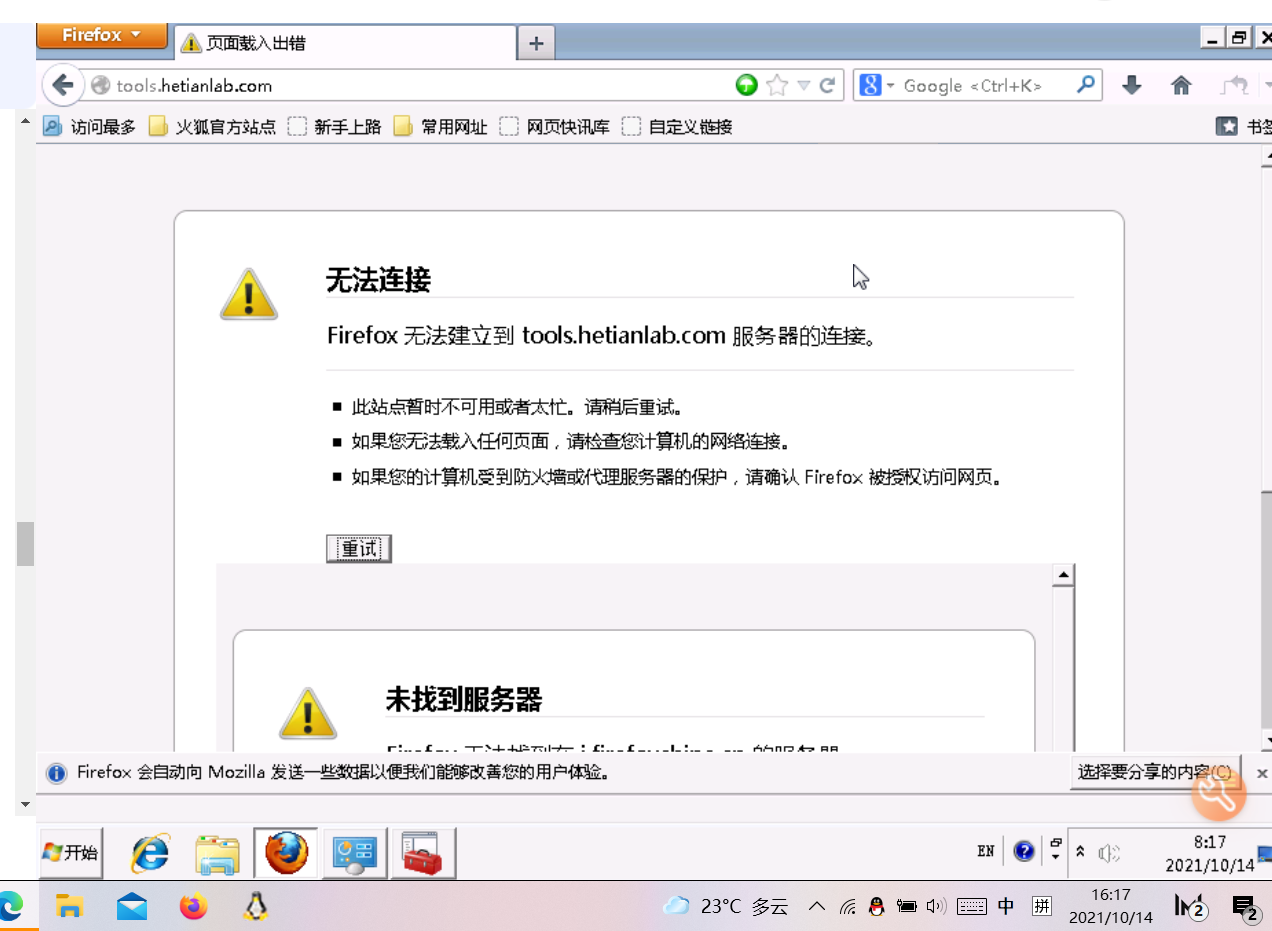Open Mail app on host taskbar
The image size is (1272, 931).
coord(132,906)
